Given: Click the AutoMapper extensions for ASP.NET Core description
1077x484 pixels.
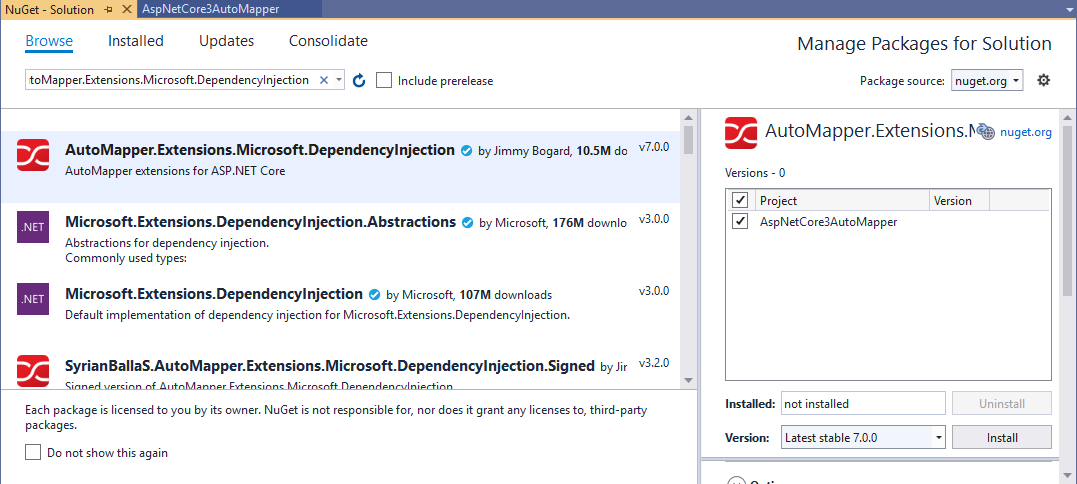Looking at the screenshot, I should tap(174, 171).
